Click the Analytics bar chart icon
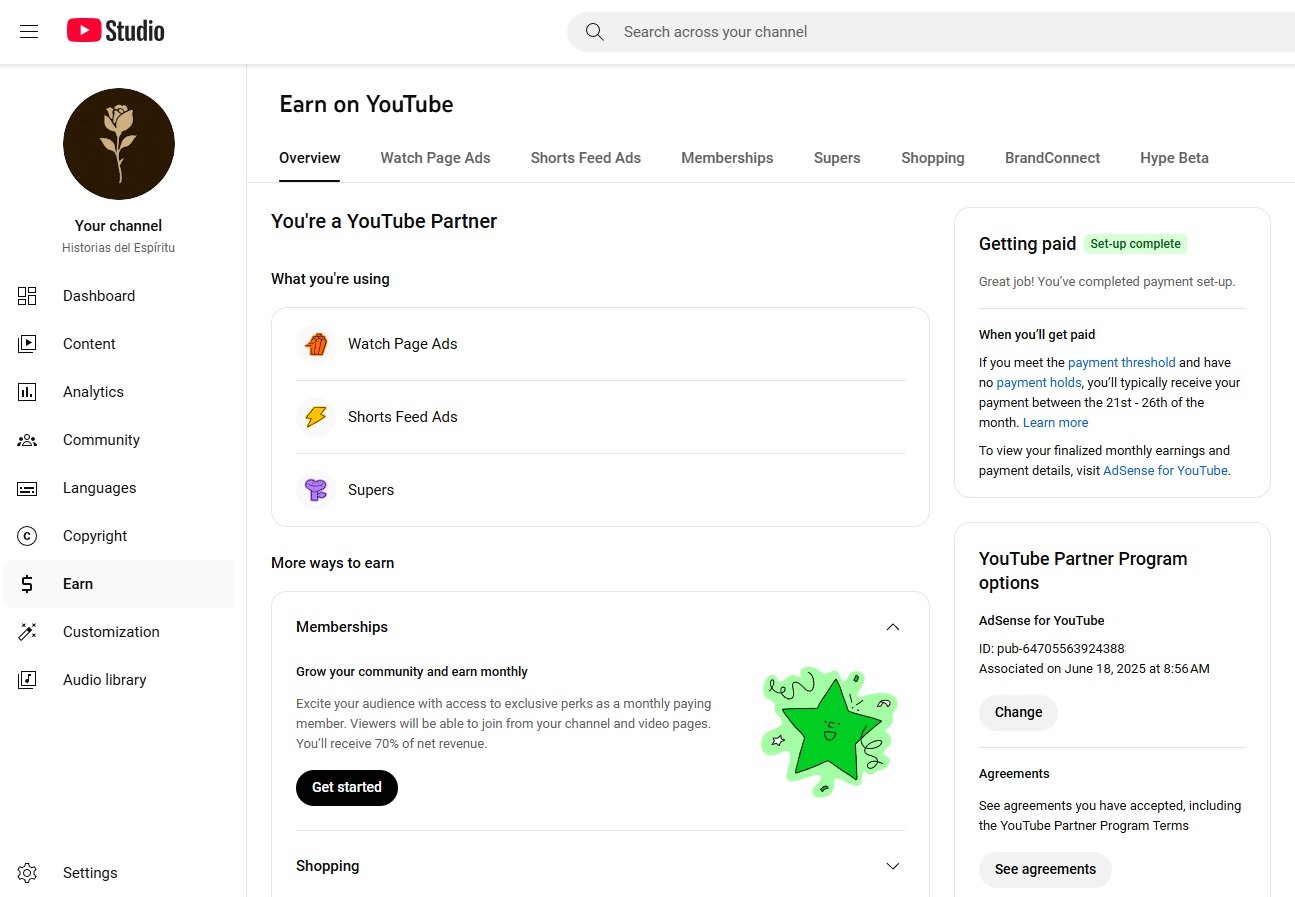This screenshot has height=897, width=1295. 27,392
